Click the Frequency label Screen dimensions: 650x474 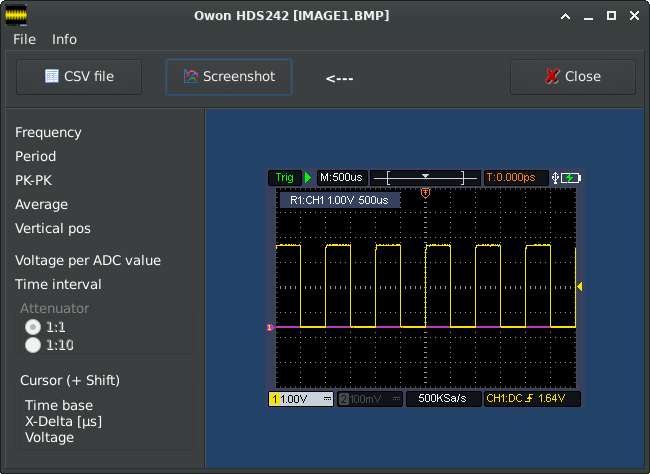pos(48,132)
